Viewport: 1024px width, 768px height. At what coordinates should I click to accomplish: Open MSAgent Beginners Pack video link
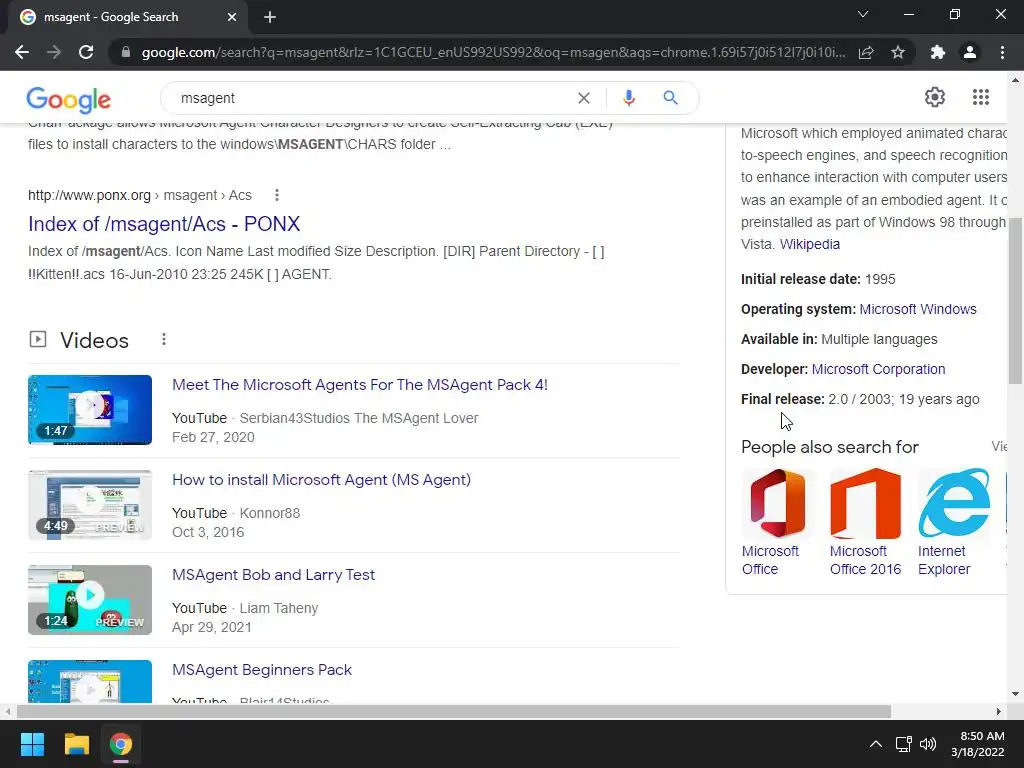coord(262,670)
